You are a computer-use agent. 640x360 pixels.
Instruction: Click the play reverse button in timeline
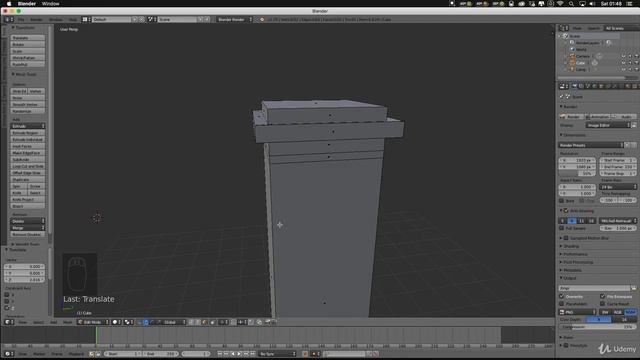pos(233,354)
